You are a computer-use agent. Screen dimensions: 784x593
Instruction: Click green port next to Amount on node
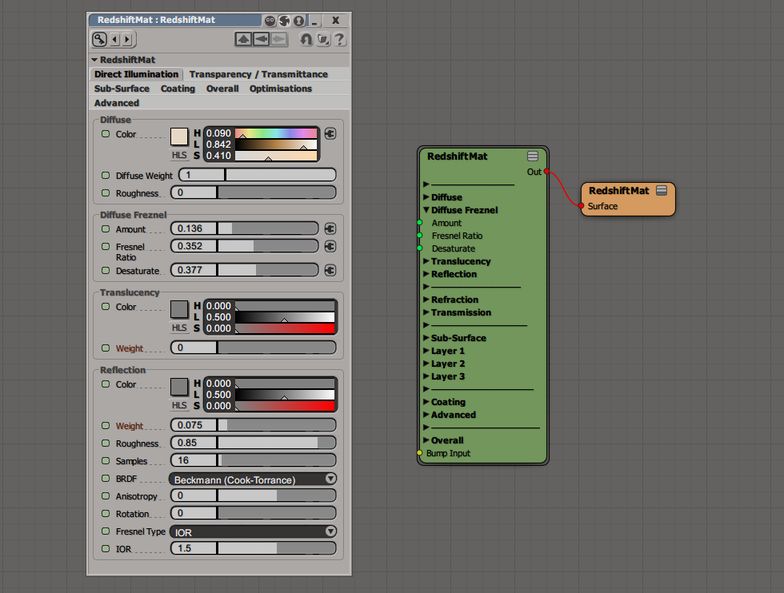click(420, 222)
